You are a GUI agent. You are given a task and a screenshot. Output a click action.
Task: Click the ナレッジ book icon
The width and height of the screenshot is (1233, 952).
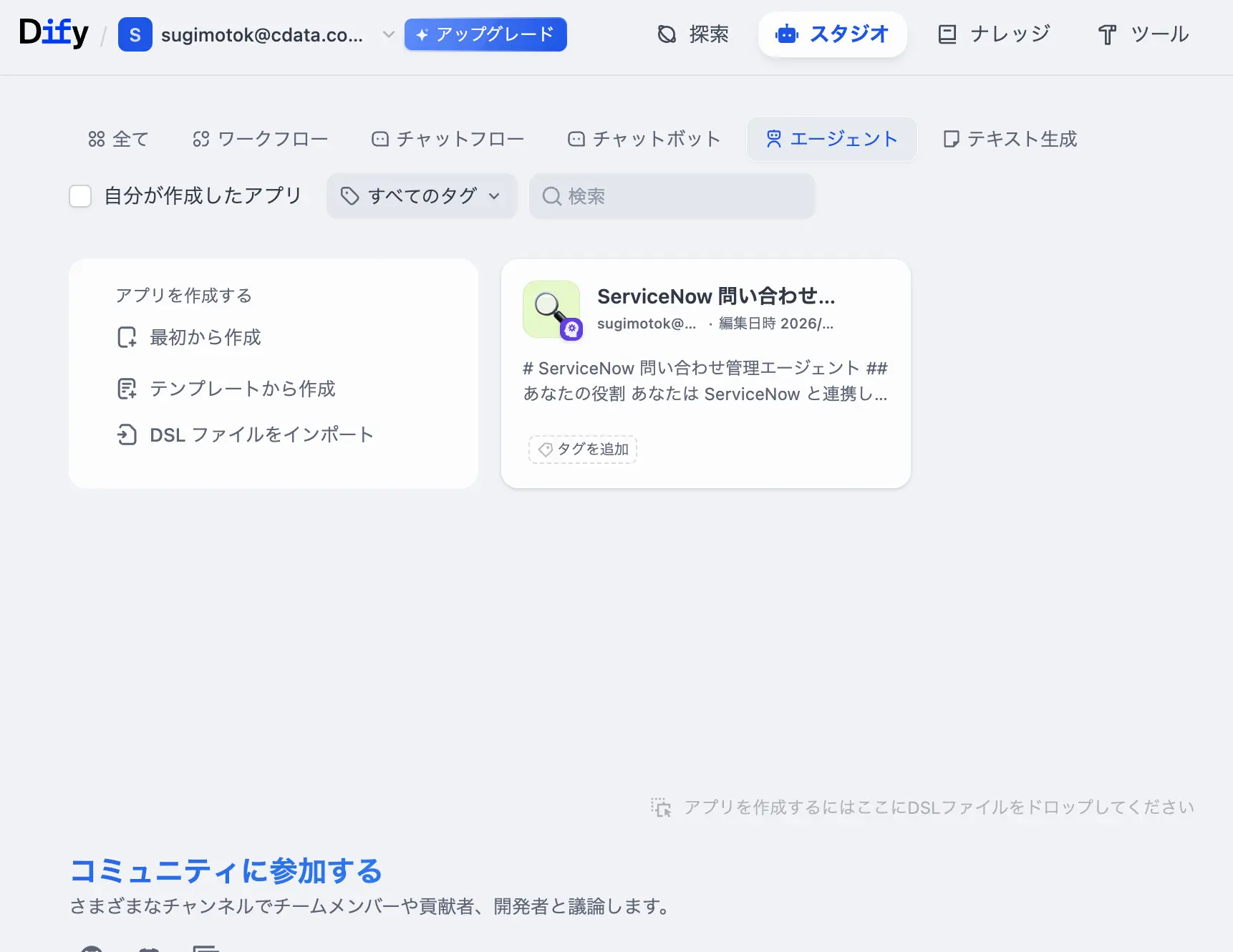point(947,34)
